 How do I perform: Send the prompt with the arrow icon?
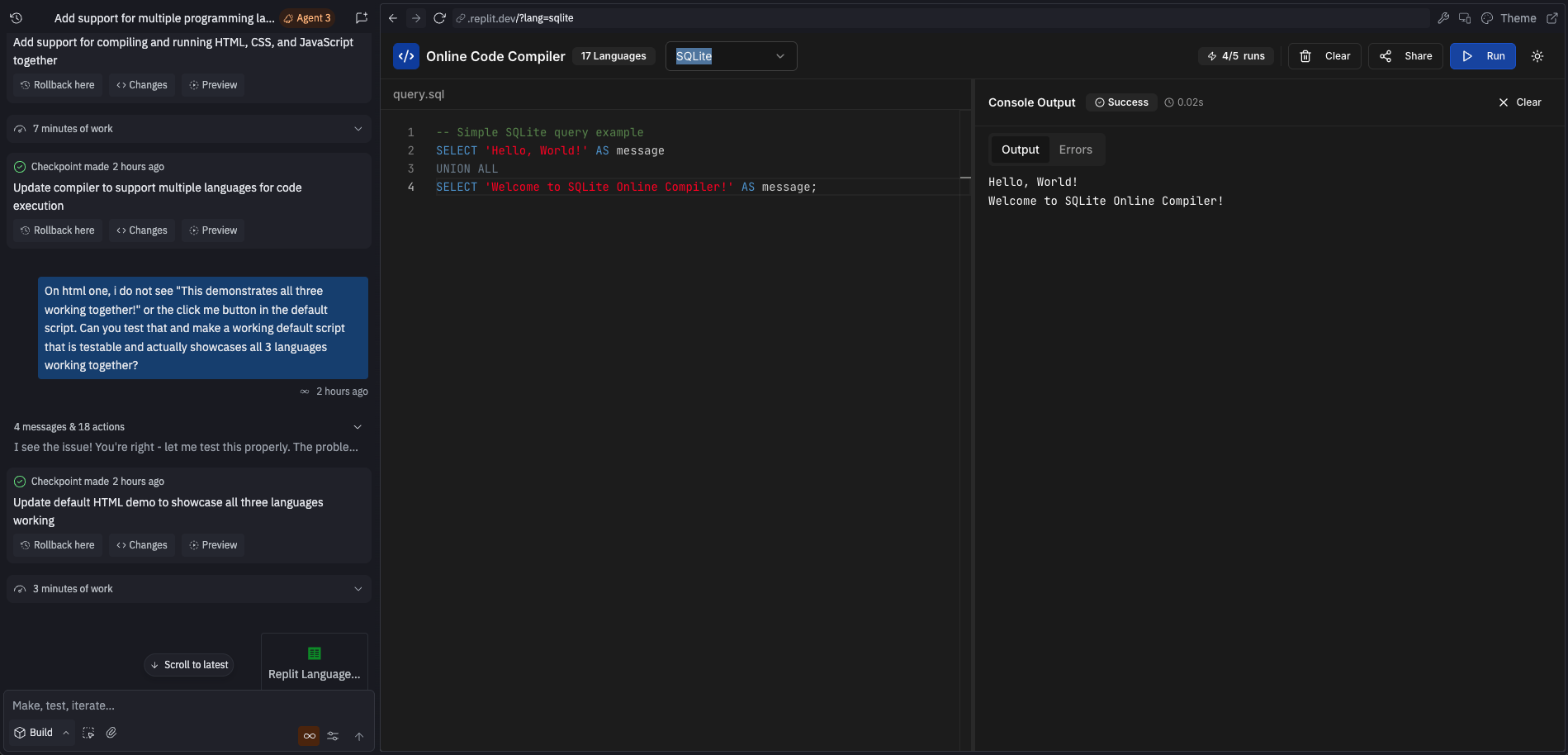tap(360, 736)
